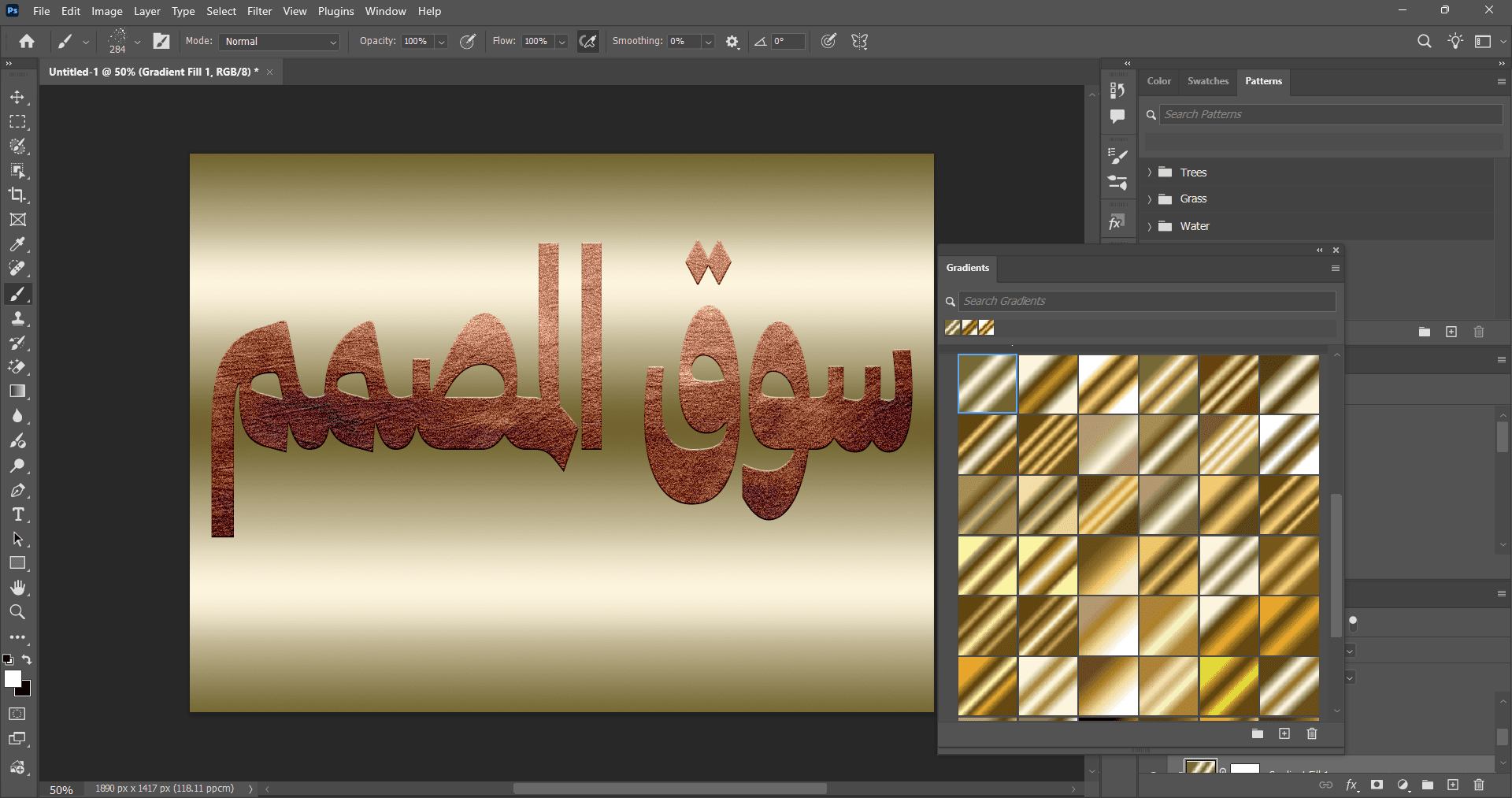The image size is (1512, 798).
Task: Select the Clone Stamp tool
Action: point(17,318)
